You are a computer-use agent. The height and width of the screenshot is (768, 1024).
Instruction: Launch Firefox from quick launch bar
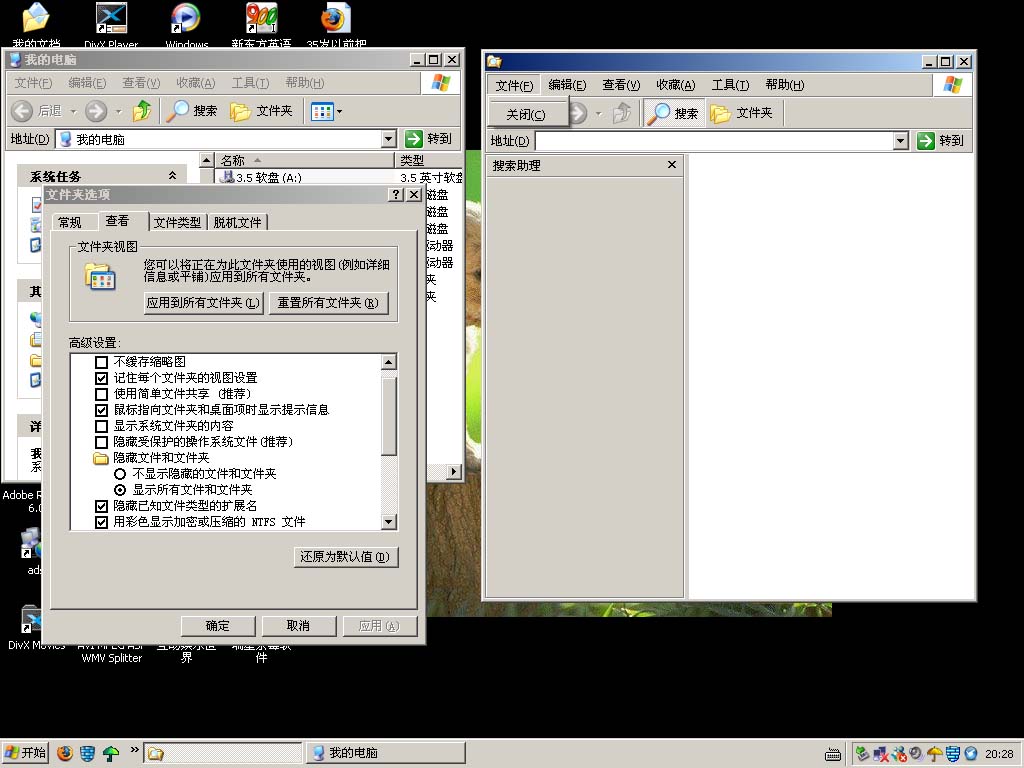click(x=65, y=753)
